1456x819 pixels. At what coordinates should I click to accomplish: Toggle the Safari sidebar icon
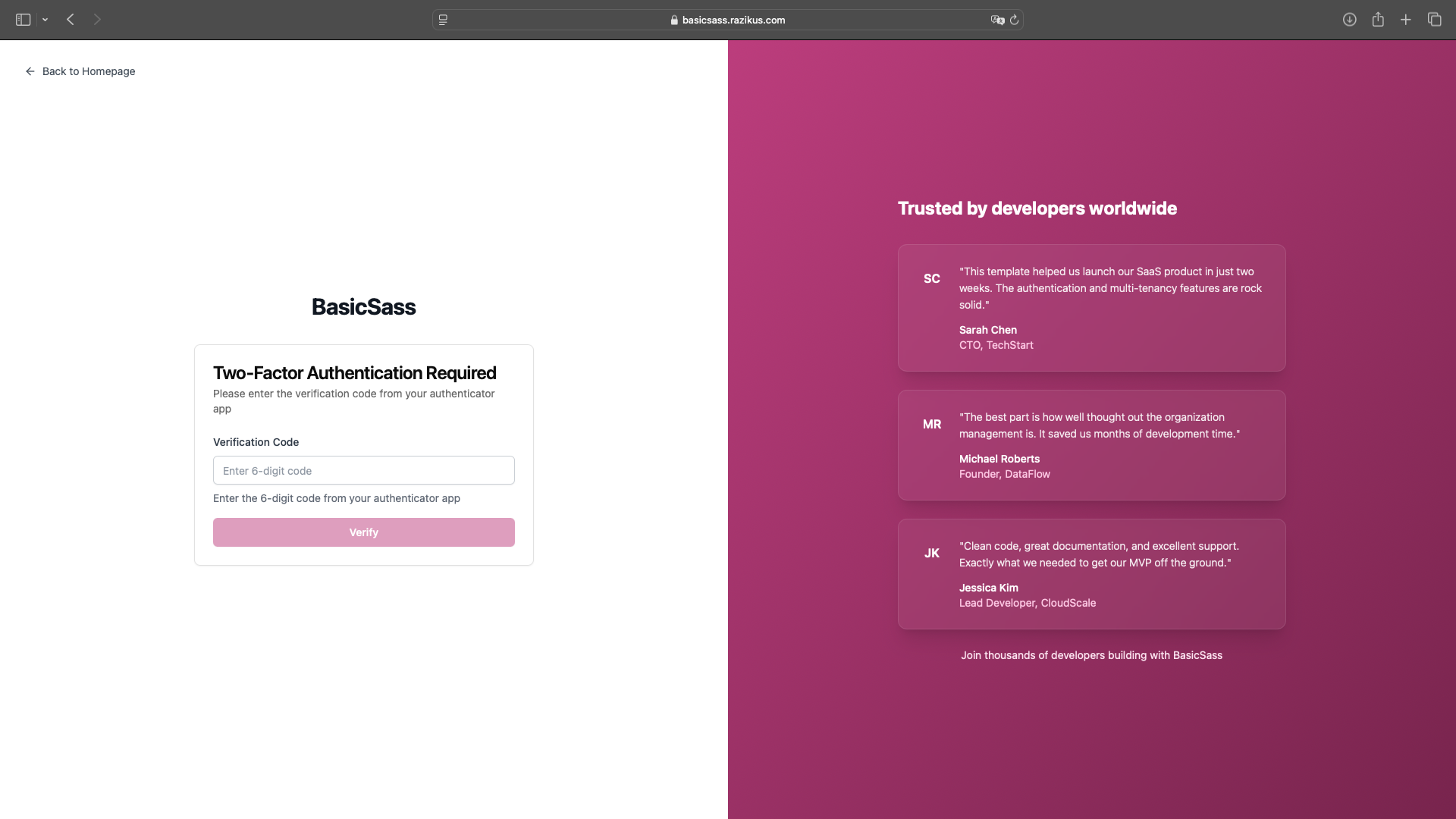click(x=23, y=20)
